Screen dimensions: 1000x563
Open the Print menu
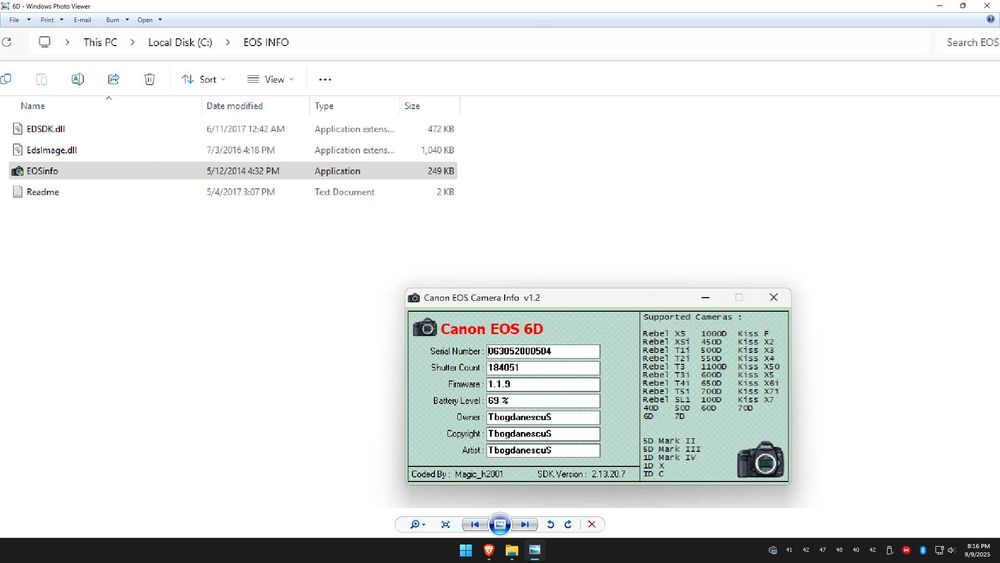[47, 20]
